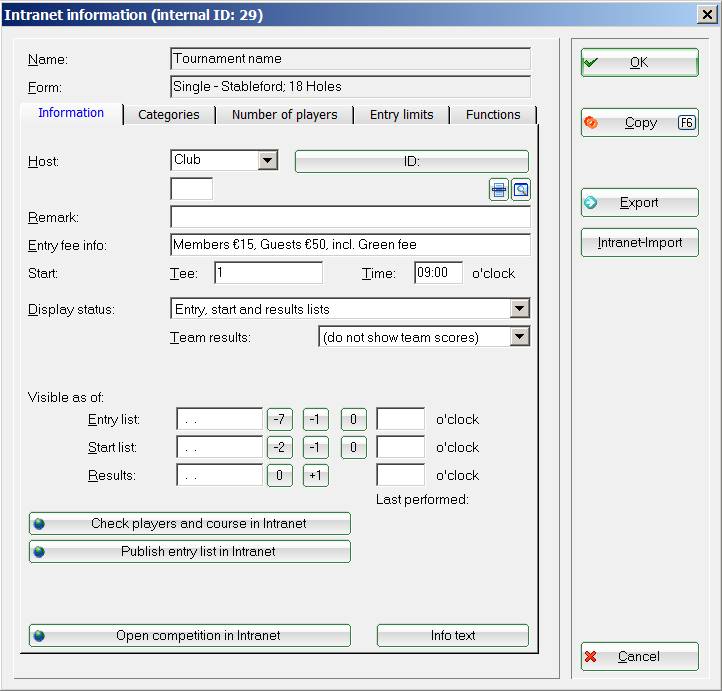
Task: Click the scan/print icon below ID button
Action: point(499,189)
